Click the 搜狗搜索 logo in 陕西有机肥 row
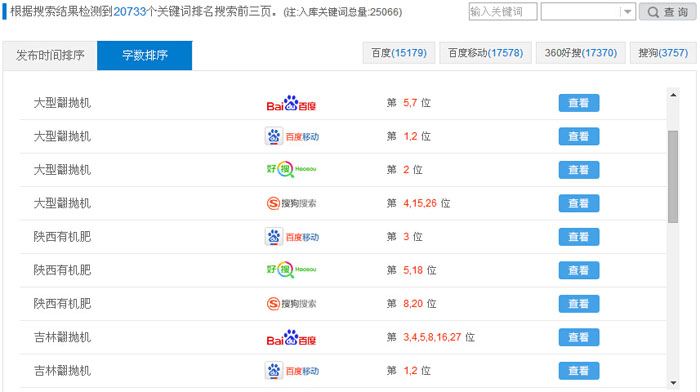 [292, 304]
